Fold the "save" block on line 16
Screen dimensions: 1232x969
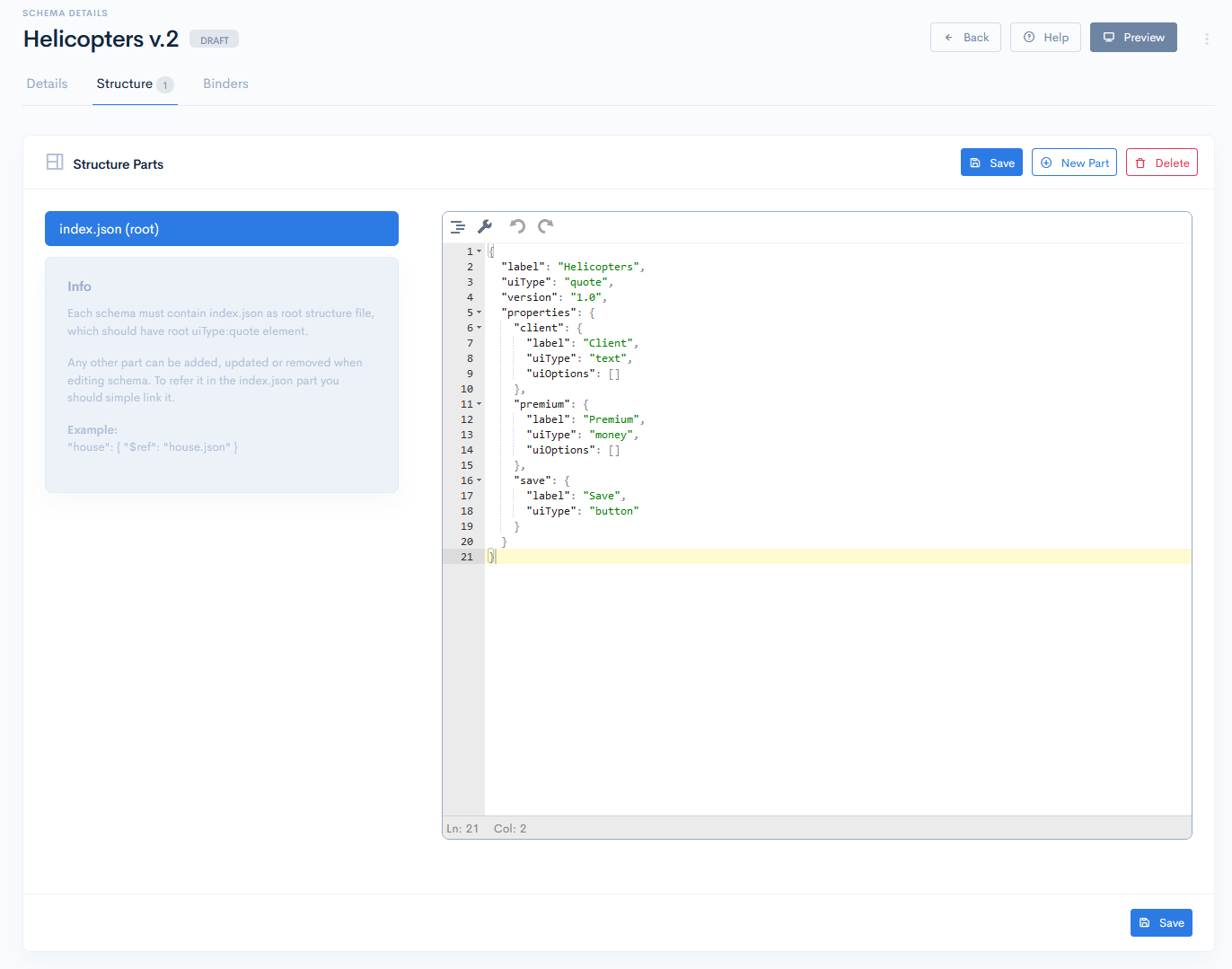pyautogui.click(x=479, y=480)
